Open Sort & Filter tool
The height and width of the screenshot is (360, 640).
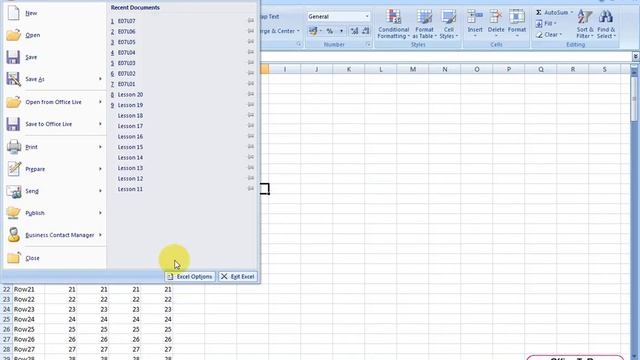pos(585,24)
